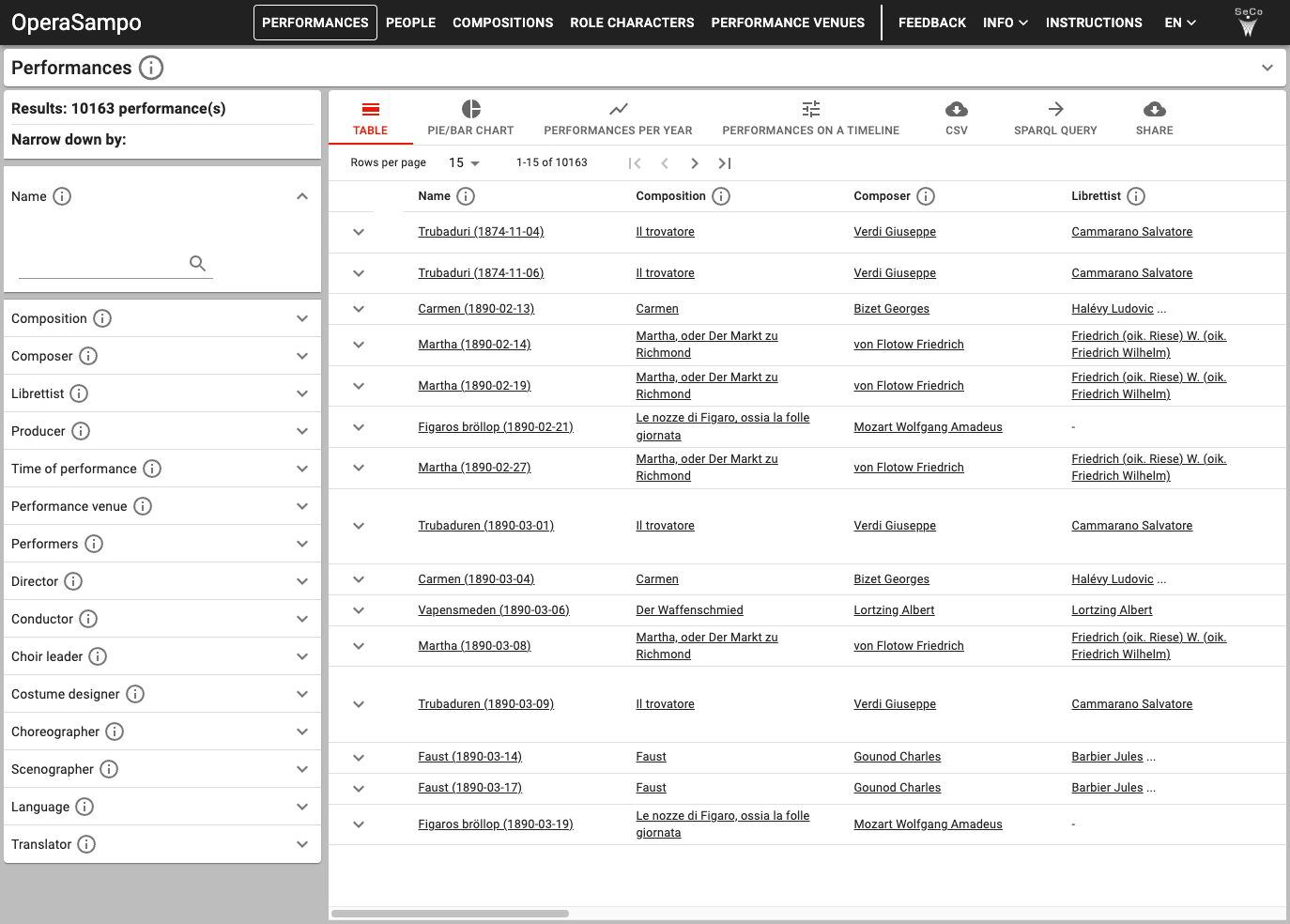Expand row Trubaduri (1874-11-04)
The width and height of the screenshot is (1290, 924).
[359, 232]
